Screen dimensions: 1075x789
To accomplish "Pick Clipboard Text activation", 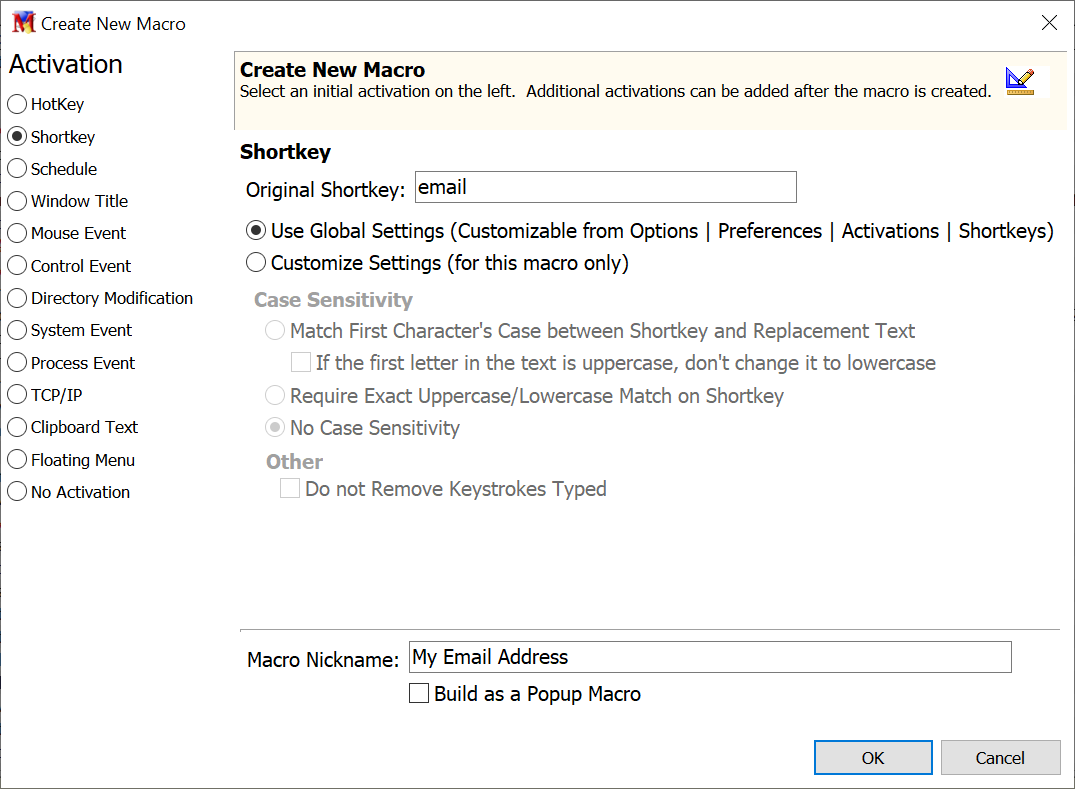I will 17,427.
